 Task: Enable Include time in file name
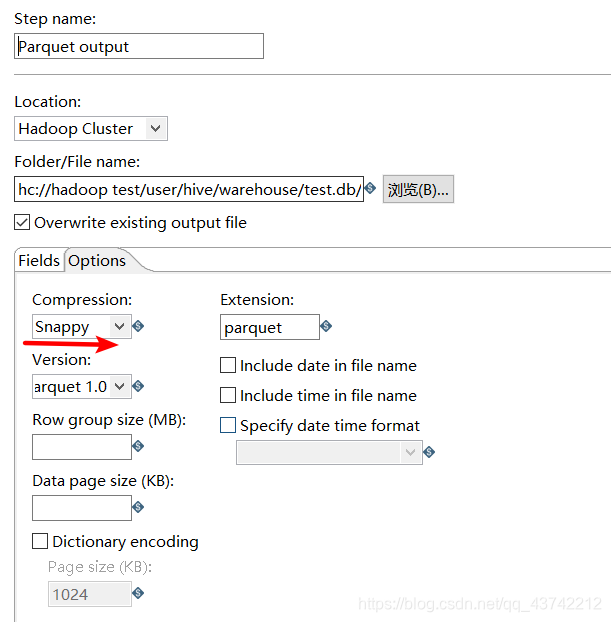point(228,395)
